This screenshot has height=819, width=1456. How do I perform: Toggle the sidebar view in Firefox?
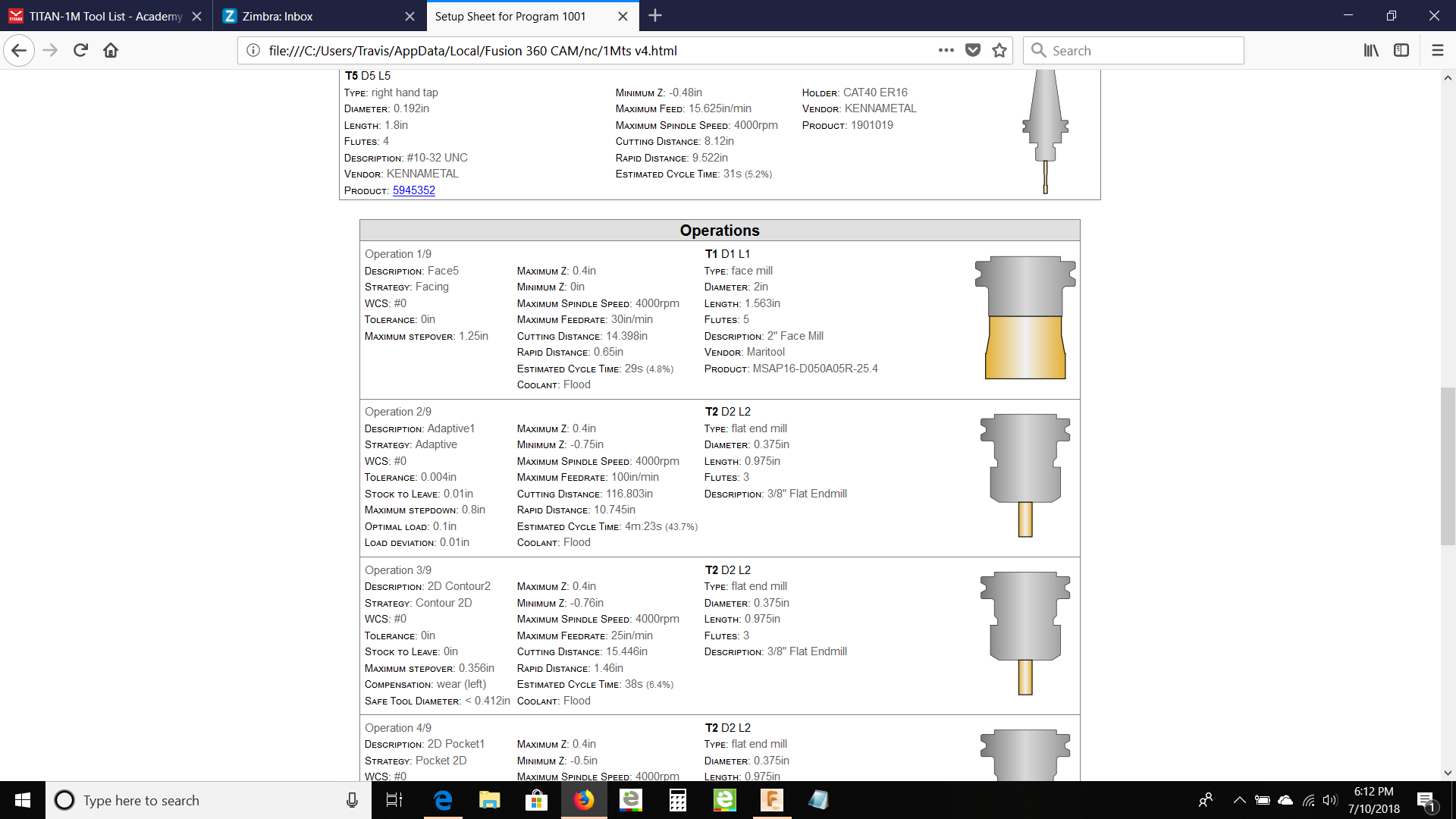1401,50
